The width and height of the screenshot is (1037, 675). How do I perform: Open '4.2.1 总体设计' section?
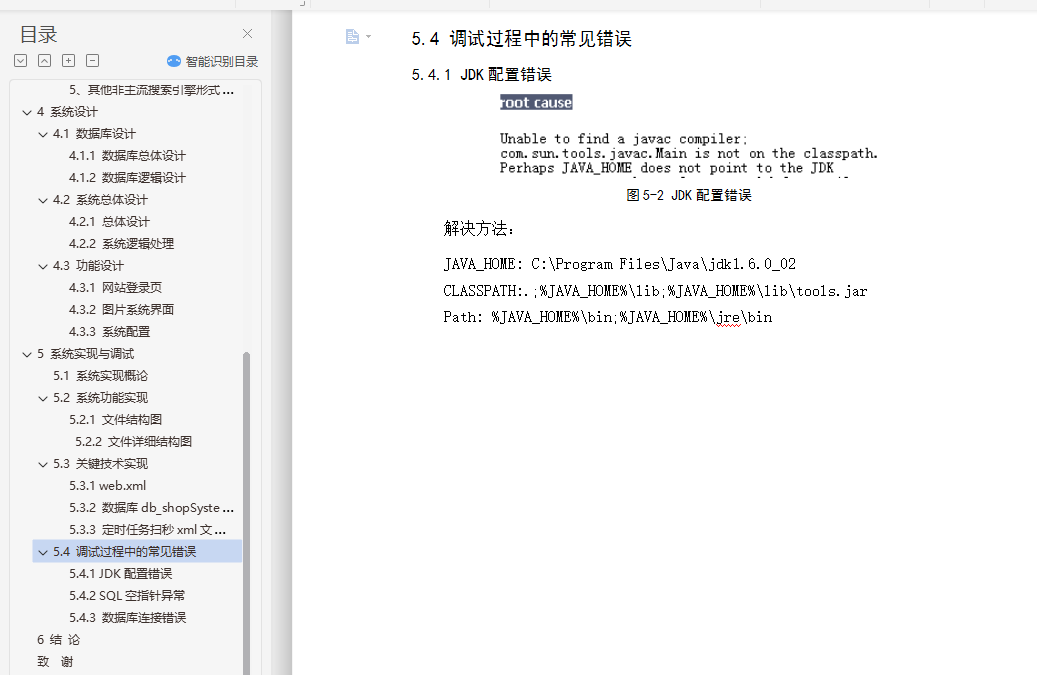click(109, 221)
